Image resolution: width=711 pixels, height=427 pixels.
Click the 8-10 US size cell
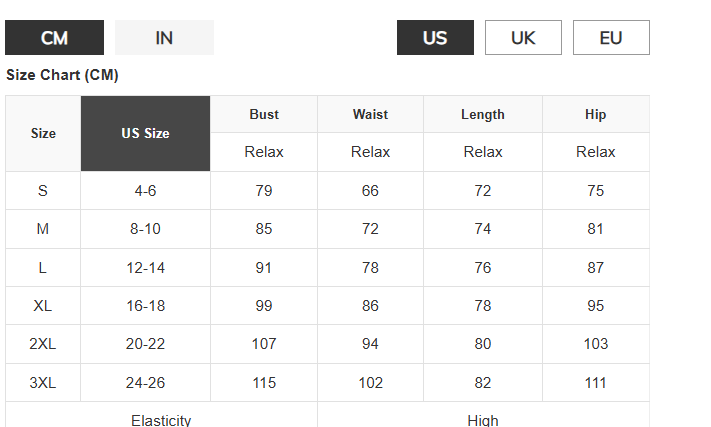[x=145, y=229]
